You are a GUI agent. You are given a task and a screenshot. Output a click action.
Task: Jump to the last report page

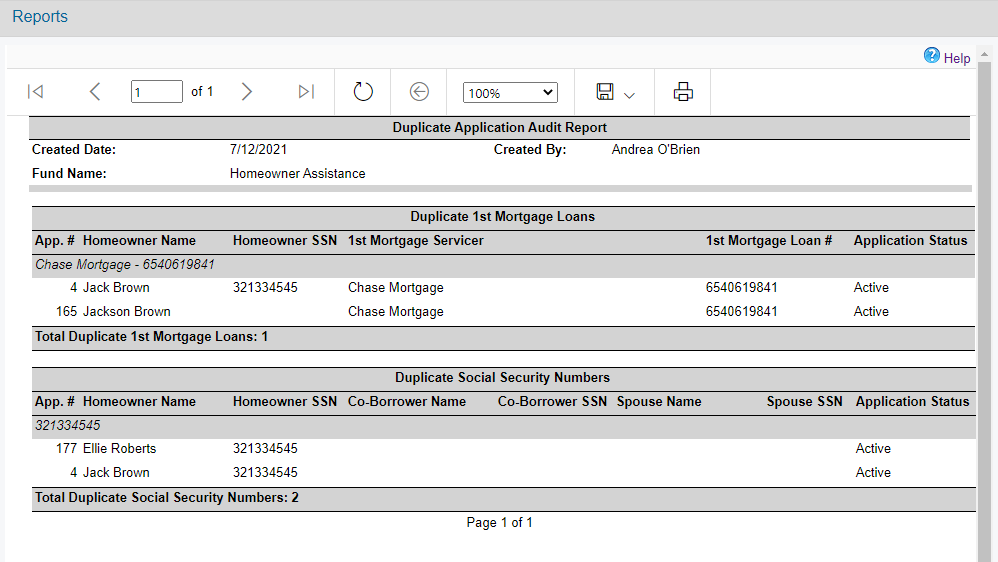click(306, 92)
